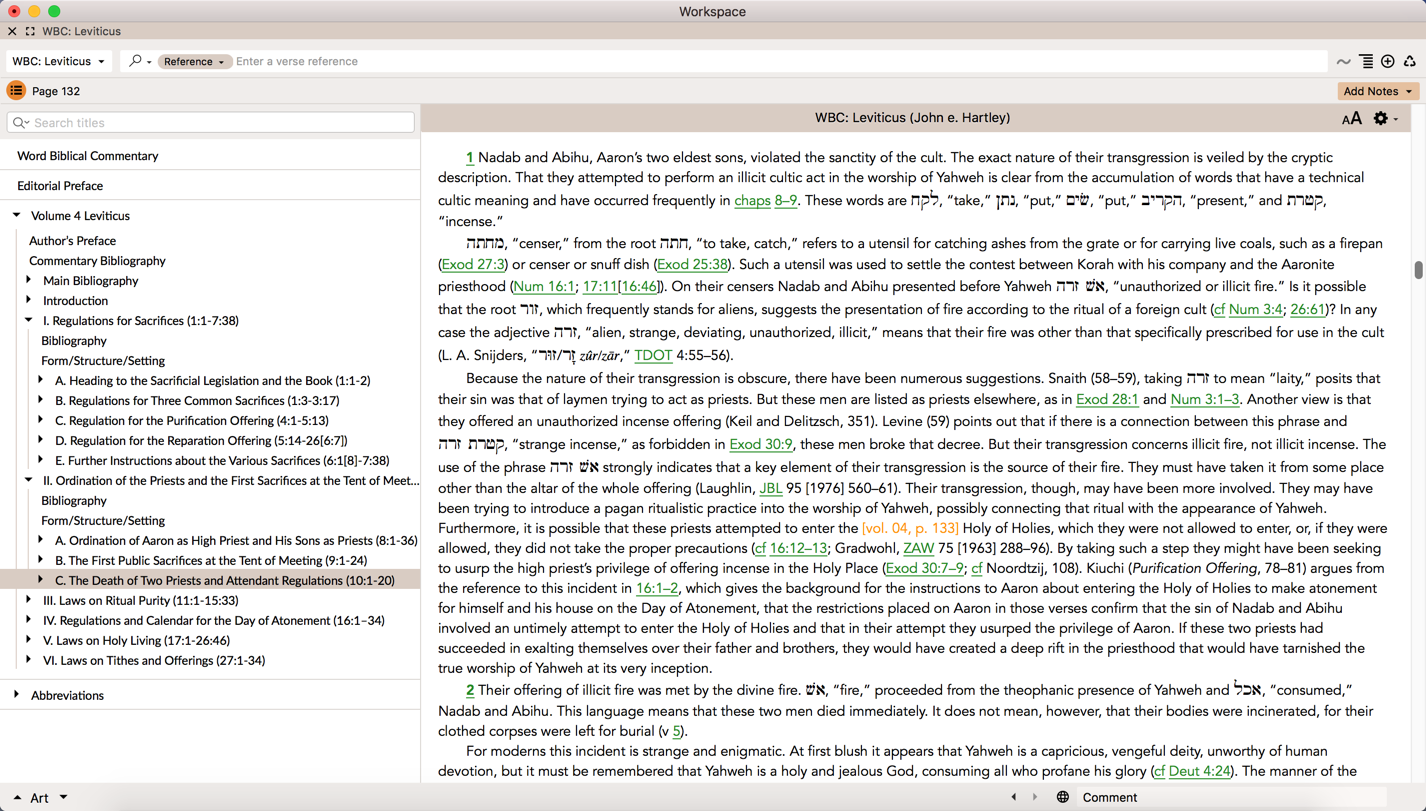This screenshot has width=1426, height=811.
Task: Open the WBC: Leviticus module dropdown
Action: pyautogui.click(x=58, y=62)
